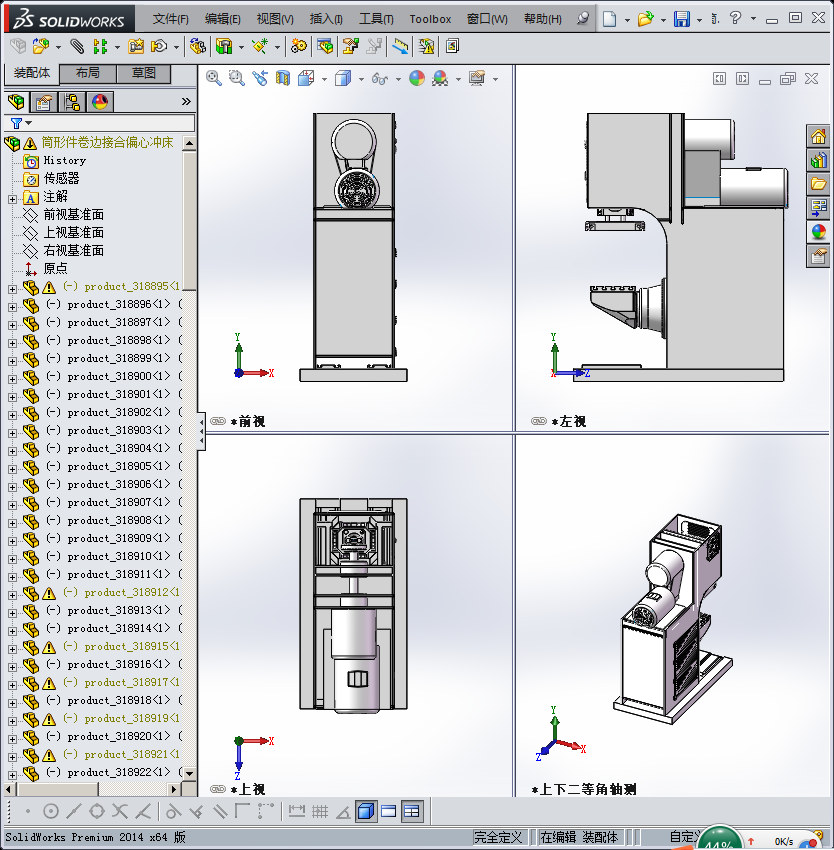834x850 pixels.
Task: Select the 原点 origin item
Action: point(55,268)
